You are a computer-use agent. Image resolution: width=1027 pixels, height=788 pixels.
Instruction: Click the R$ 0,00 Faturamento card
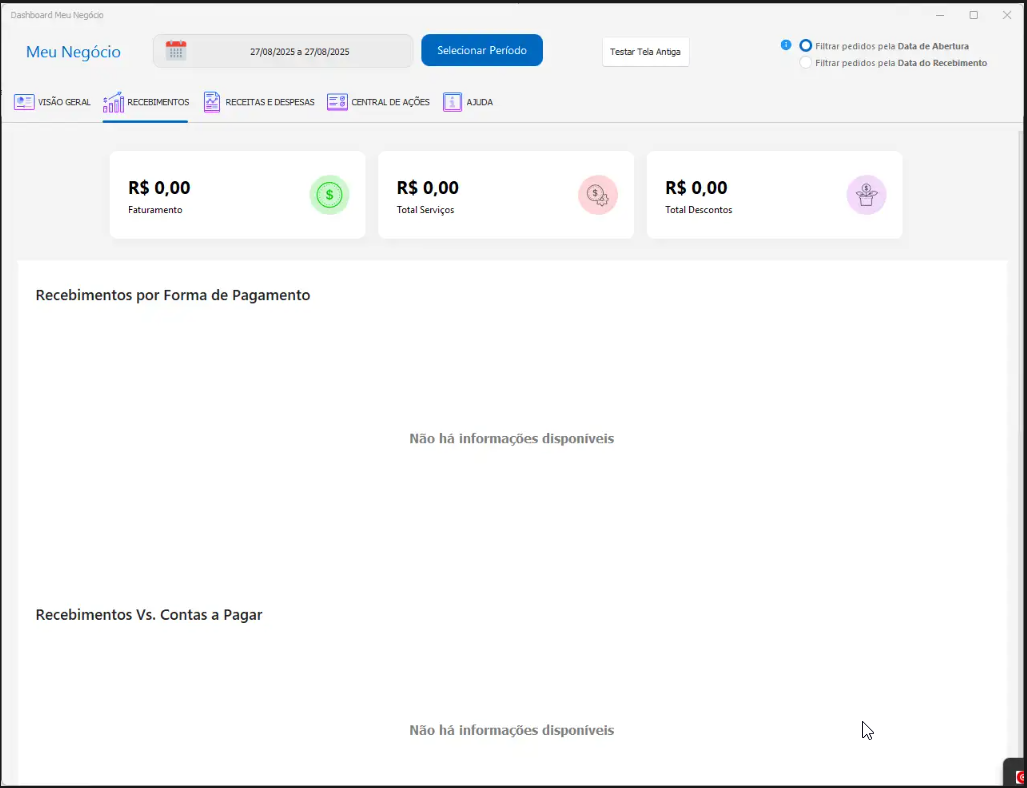237,195
